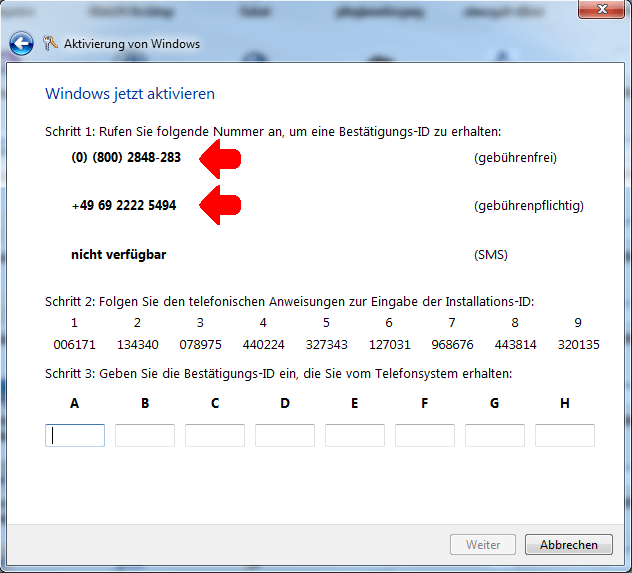Click installation ID block 968676
This screenshot has height=573, width=632.
coord(452,345)
